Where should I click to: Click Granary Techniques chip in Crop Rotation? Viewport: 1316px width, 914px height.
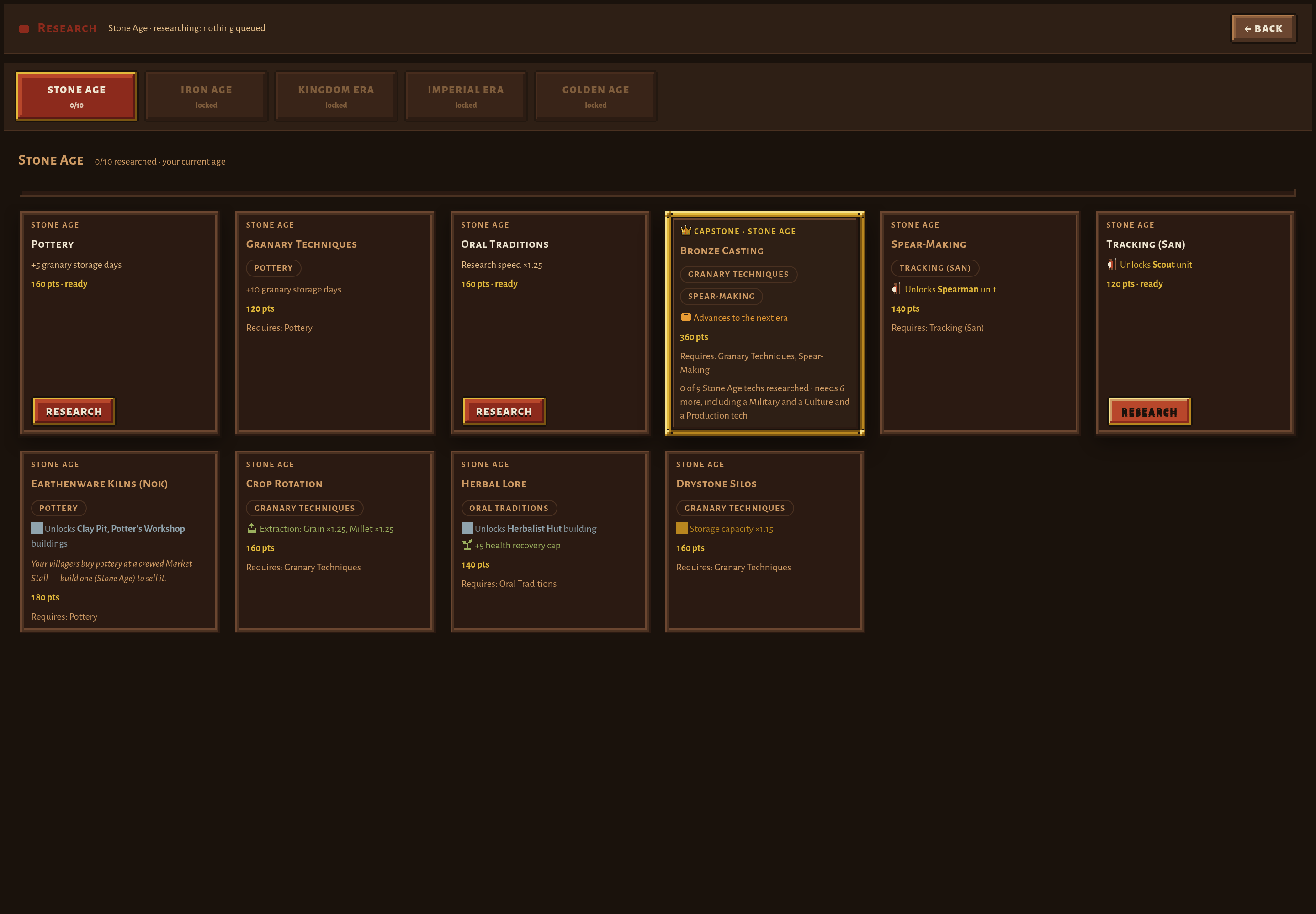pos(305,508)
